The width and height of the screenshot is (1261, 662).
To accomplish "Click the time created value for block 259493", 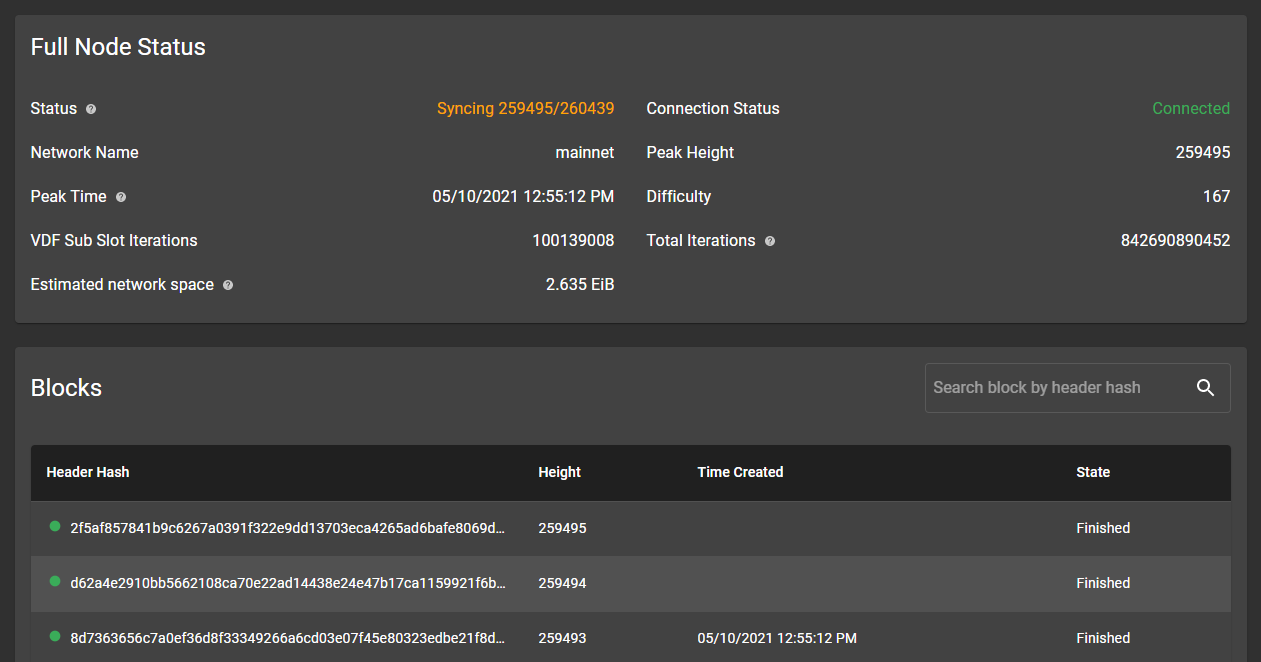I will (777, 638).
